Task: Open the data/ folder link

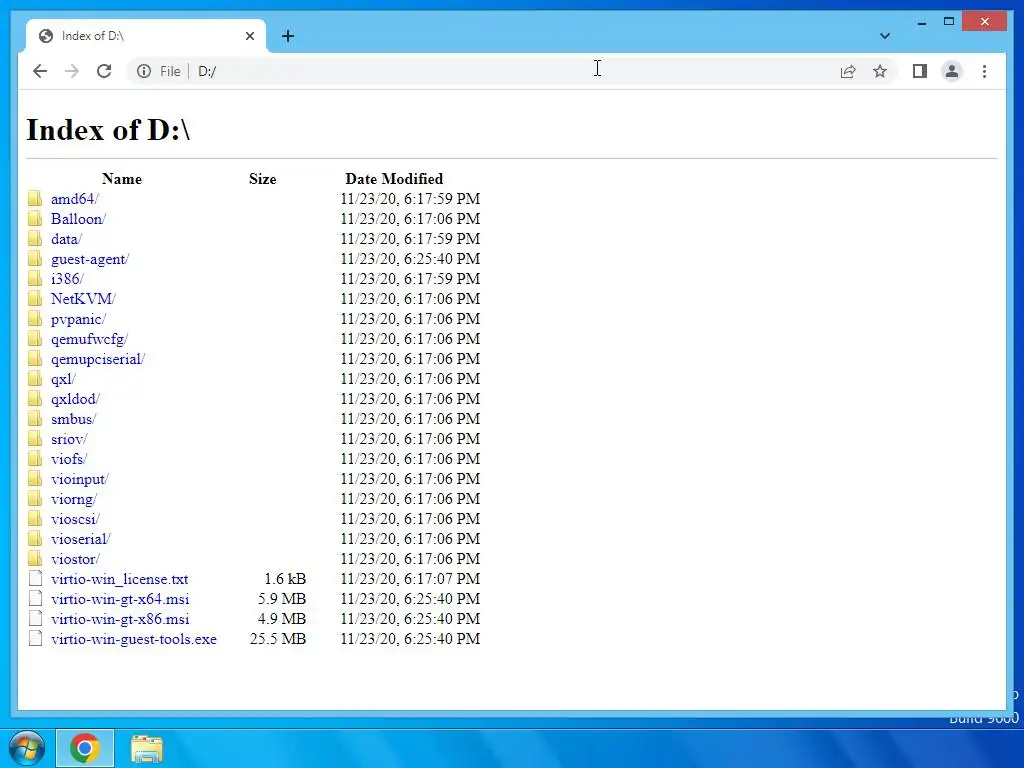Action: pyautogui.click(x=67, y=239)
